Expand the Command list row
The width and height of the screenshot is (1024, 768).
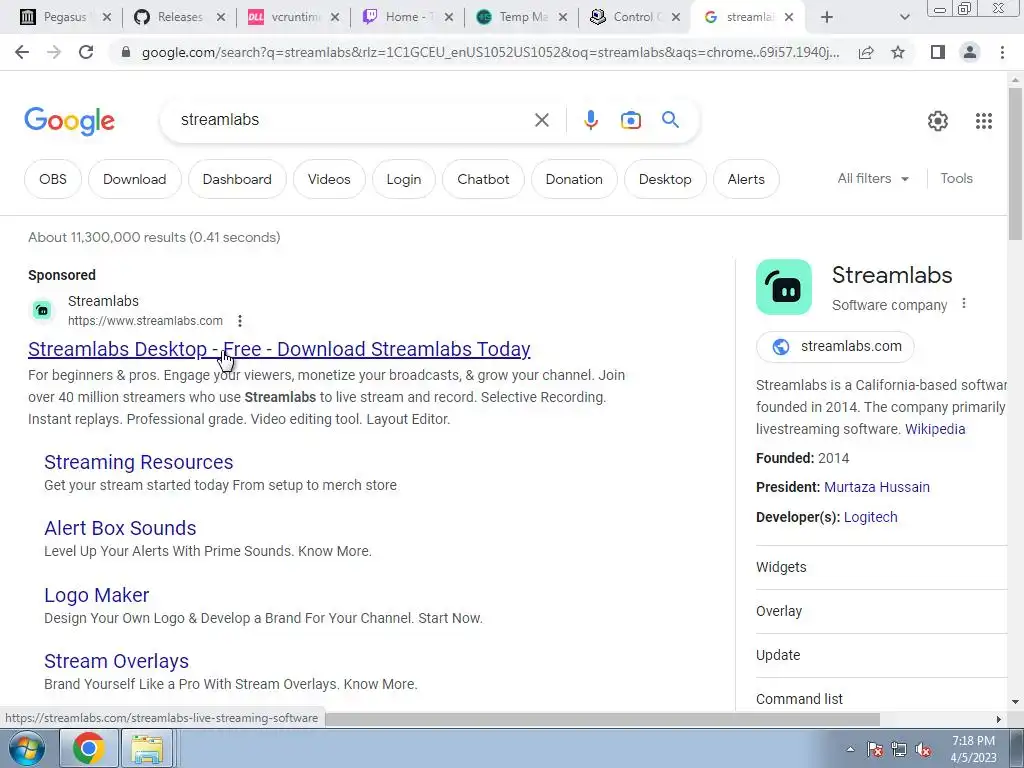[882, 698]
